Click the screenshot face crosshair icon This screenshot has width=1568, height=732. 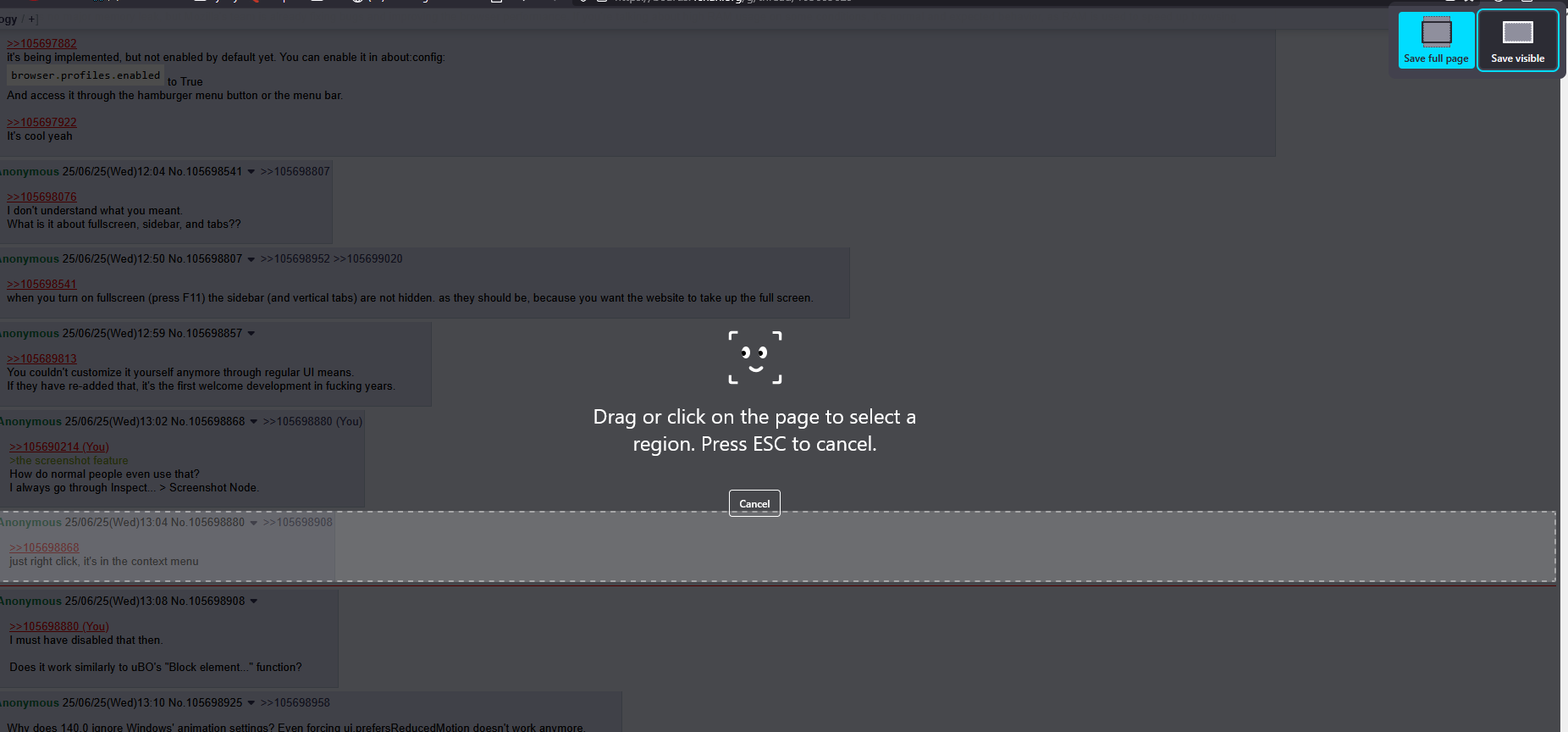[755, 358]
